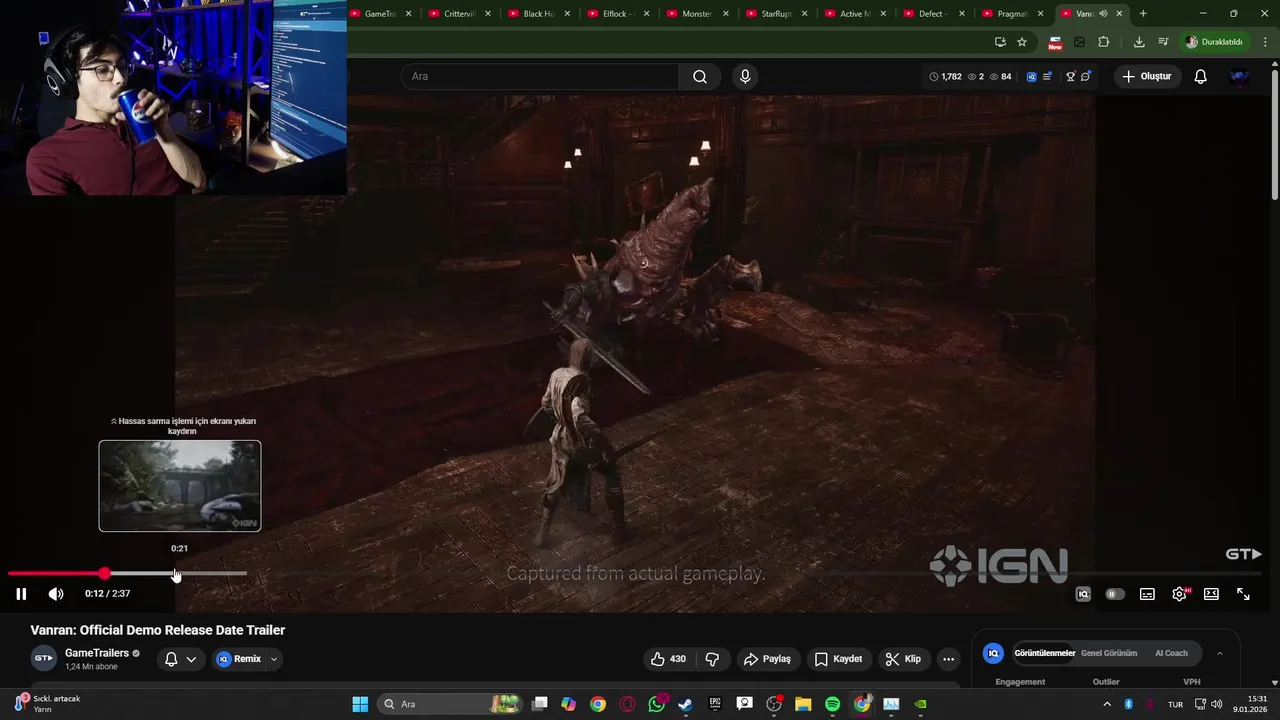The image size is (1280, 720).
Task: Click the 0:21 preview thumbnail
Action: (180, 486)
